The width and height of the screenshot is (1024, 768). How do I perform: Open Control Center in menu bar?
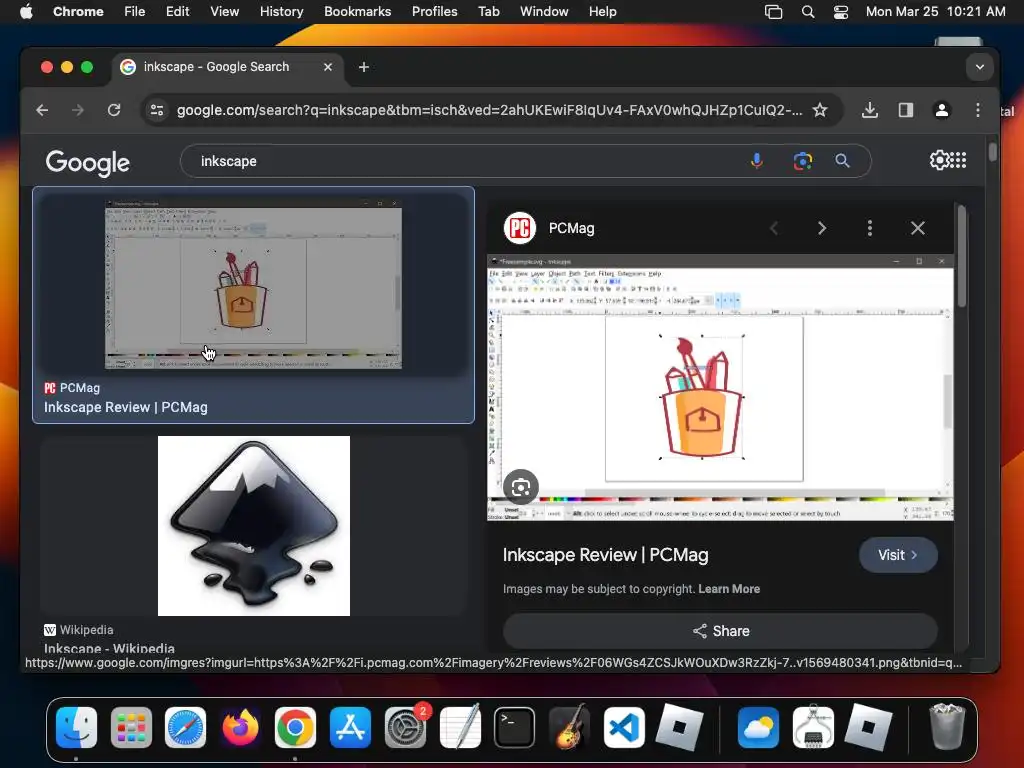840,11
